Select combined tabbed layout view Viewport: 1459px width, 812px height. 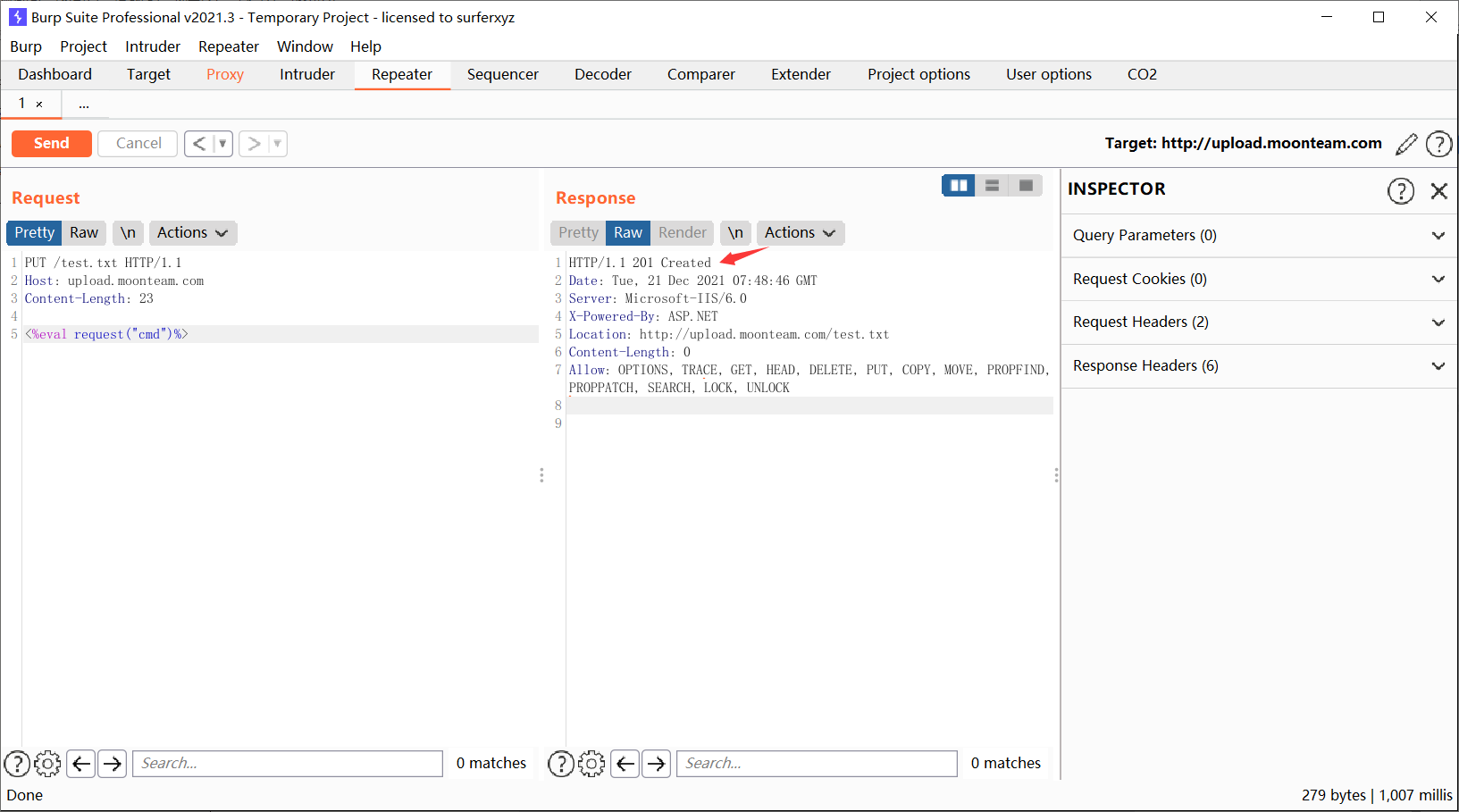click(1026, 185)
